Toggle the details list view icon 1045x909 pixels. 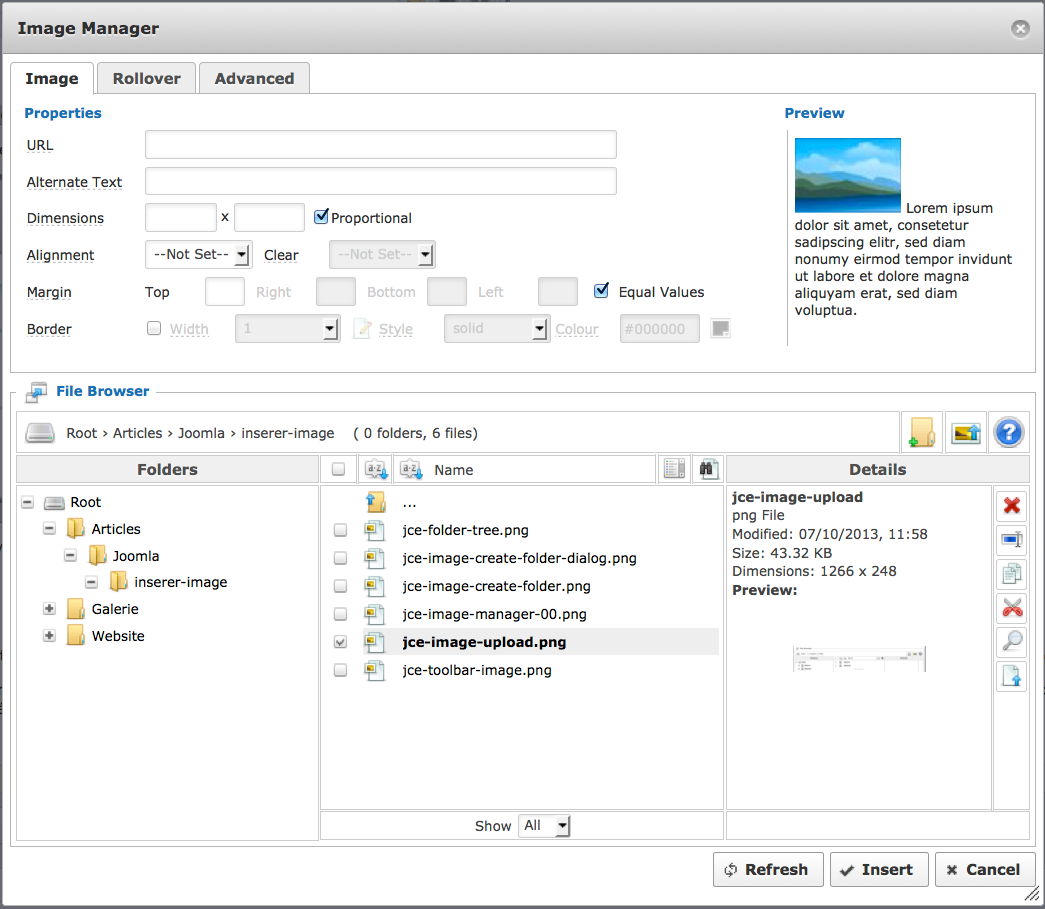click(674, 469)
